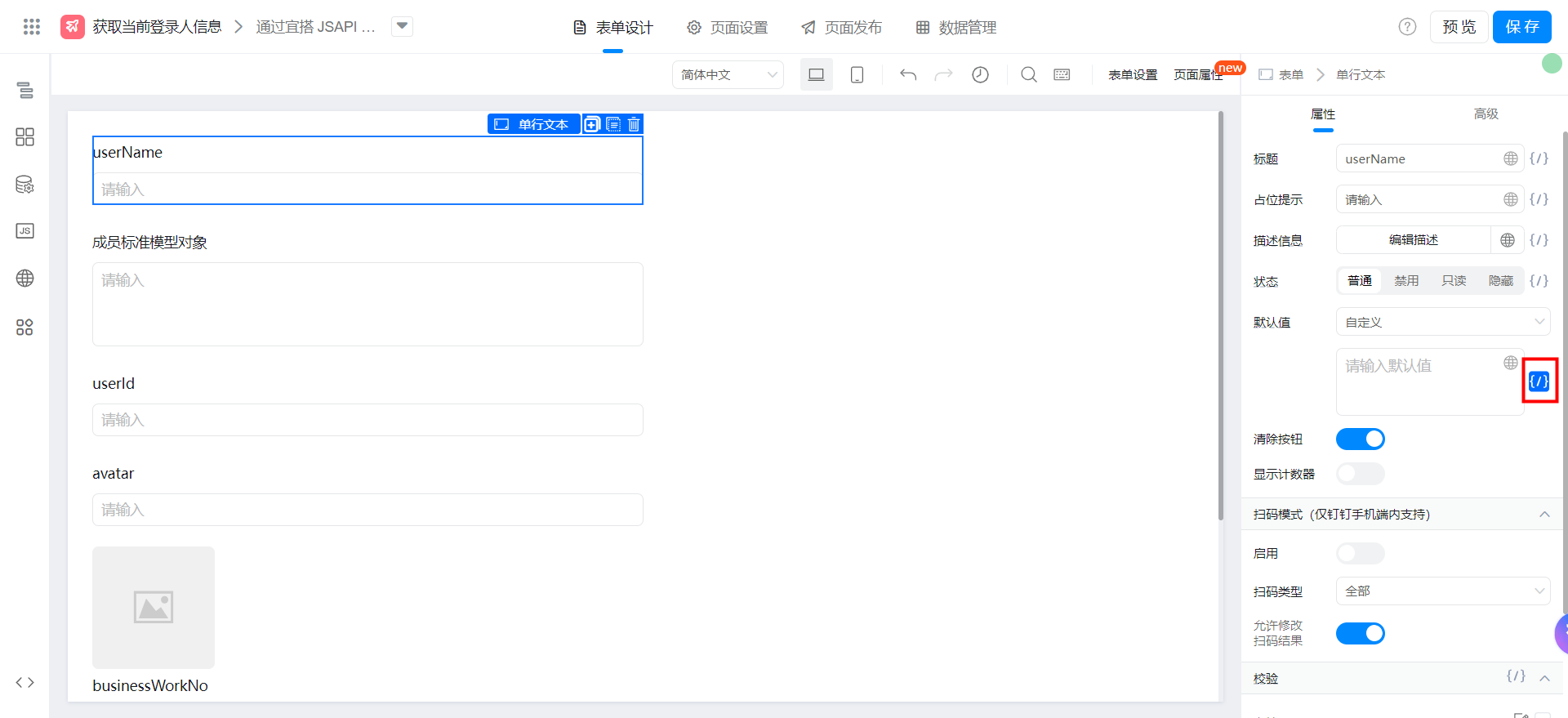Open 表单设置 form settings

[1133, 75]
